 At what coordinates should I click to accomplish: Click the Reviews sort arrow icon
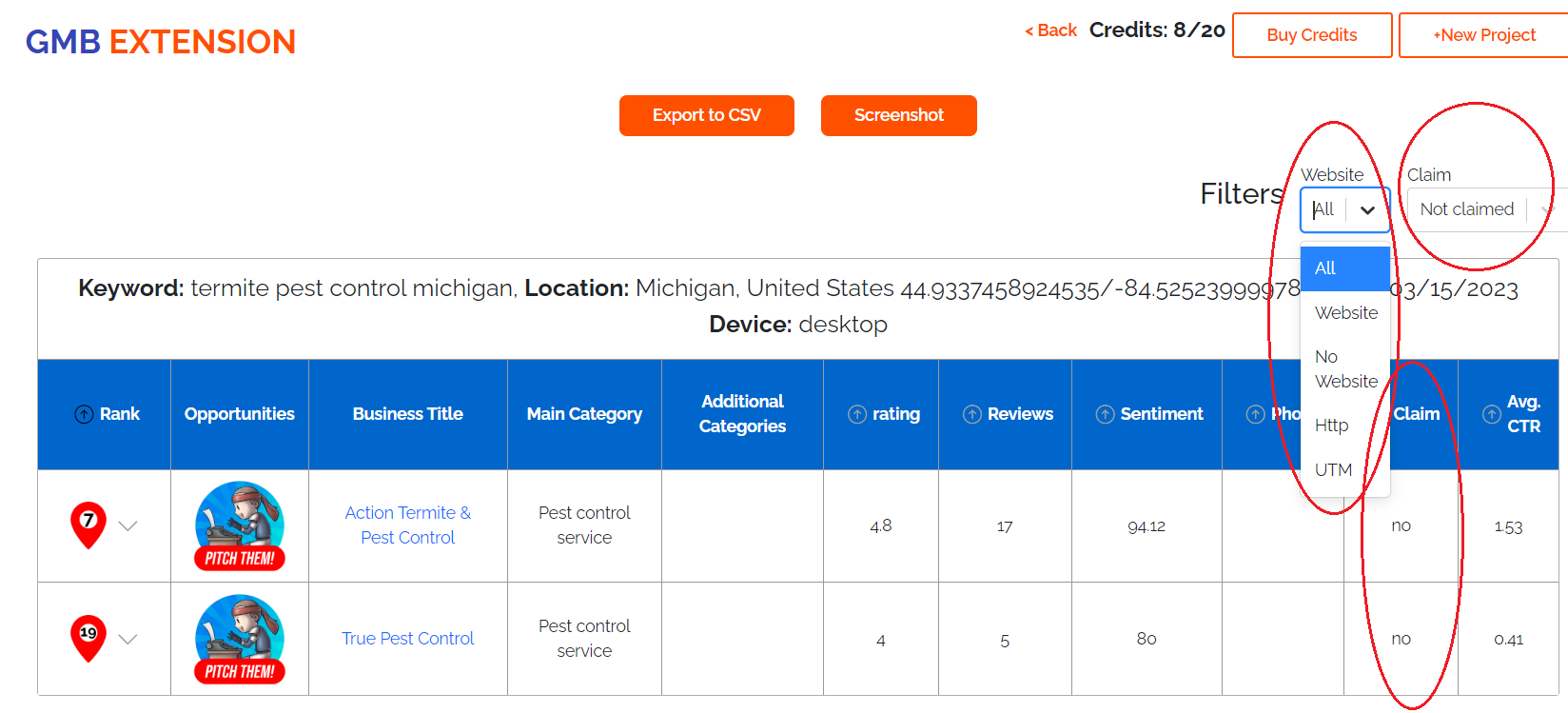(972, 414)
